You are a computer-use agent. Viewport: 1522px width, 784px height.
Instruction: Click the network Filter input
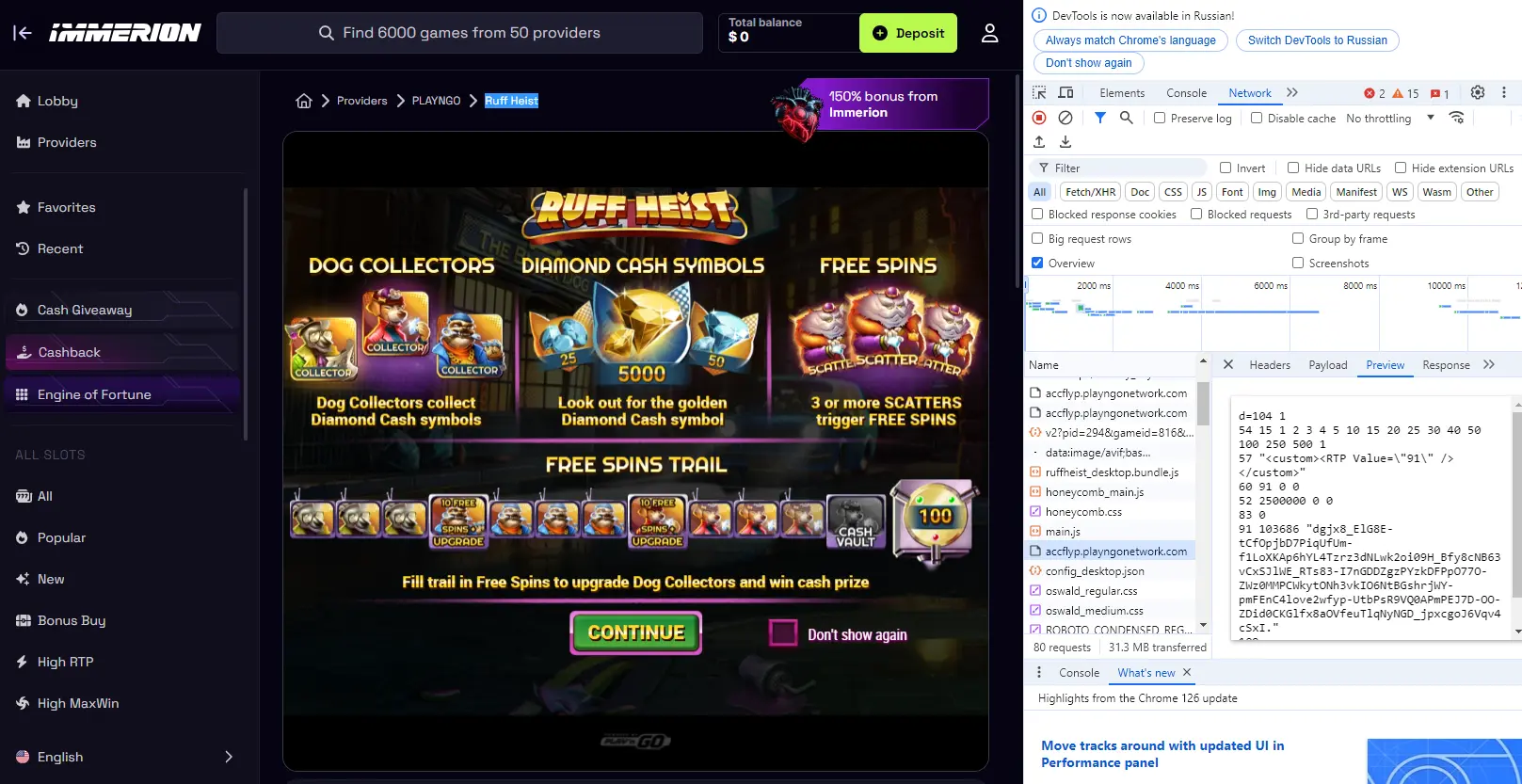pos(1120,168)
